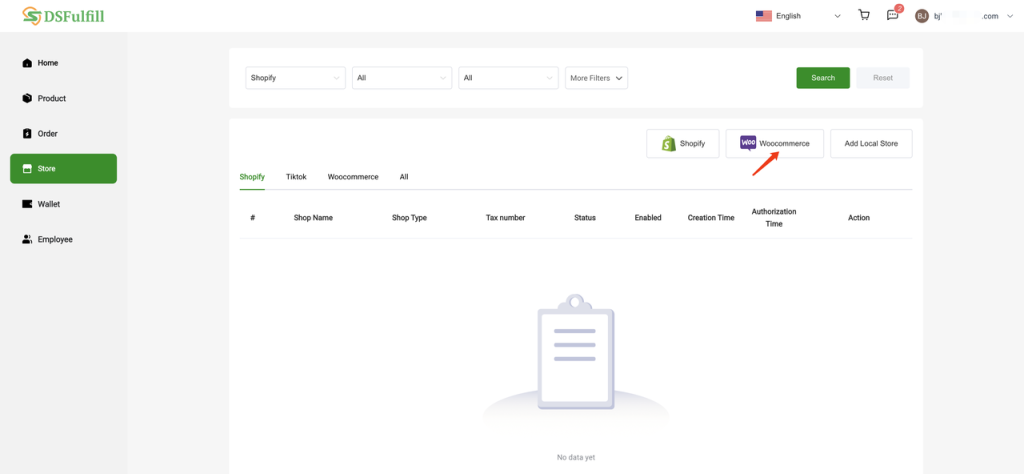The height and width of the screenshot is (474, 1024).
Task: Click the BJ user avatar
Action: [922, 16]
